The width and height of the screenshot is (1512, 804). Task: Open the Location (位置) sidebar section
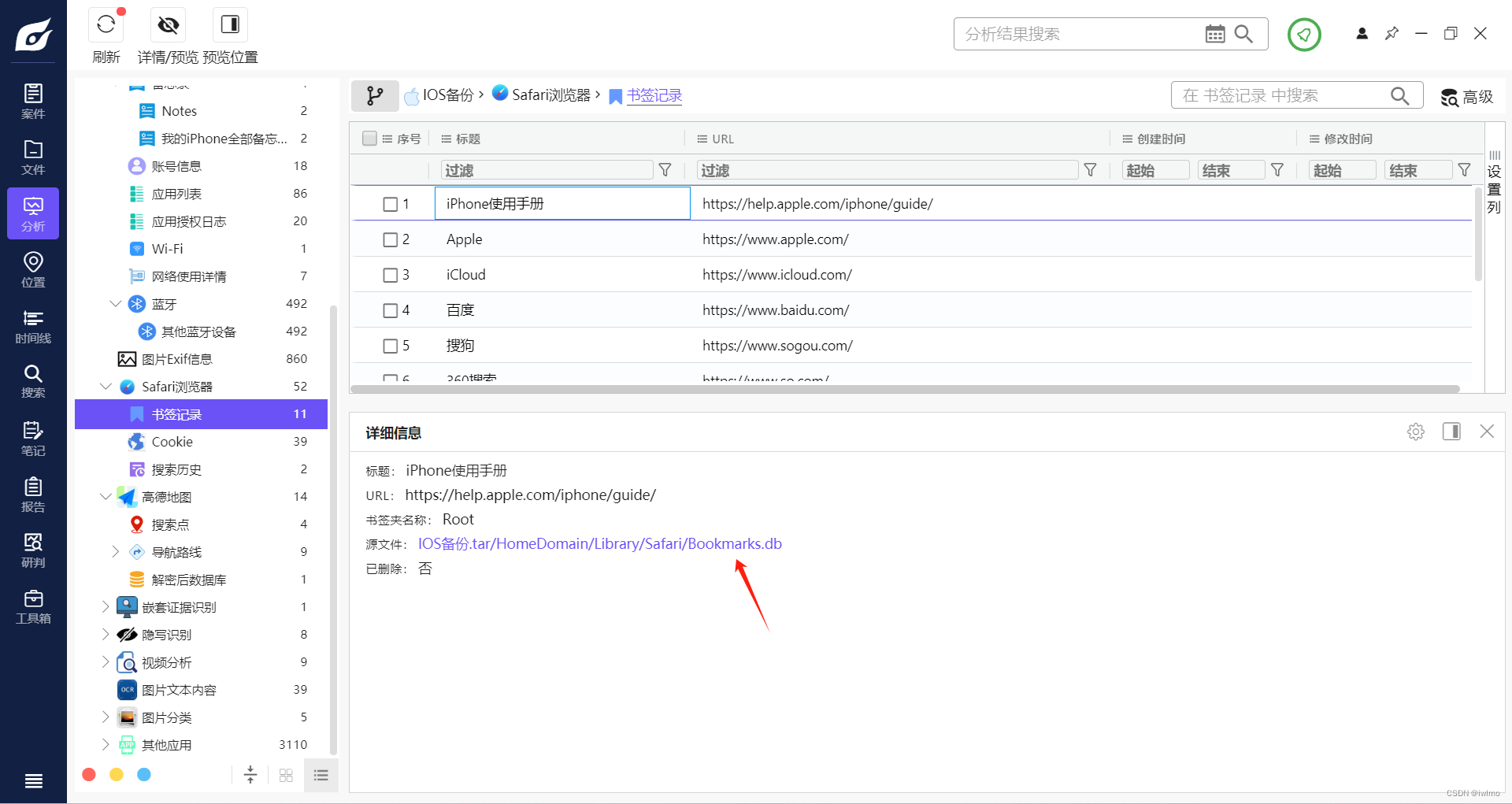(x=33, y=269)
